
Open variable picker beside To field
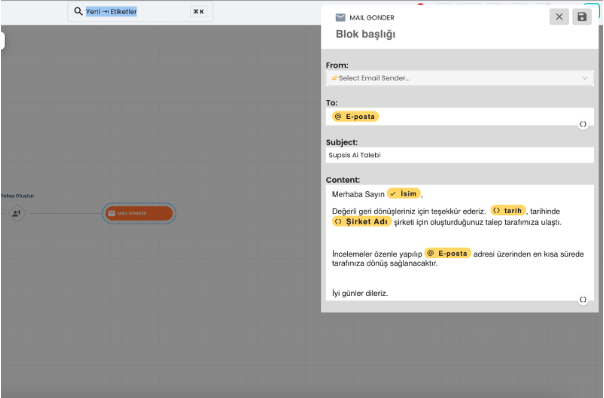[583, 124]
